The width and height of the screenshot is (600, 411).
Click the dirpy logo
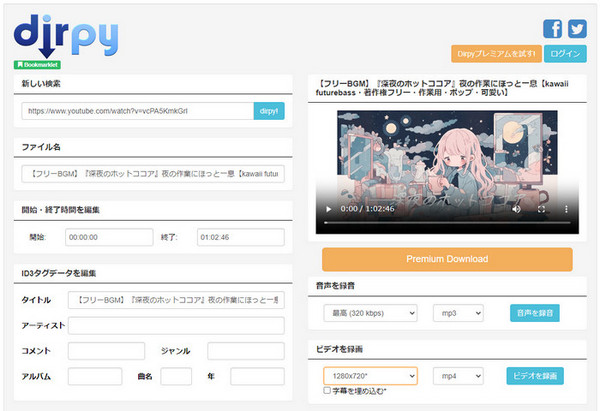coord(66,36)
